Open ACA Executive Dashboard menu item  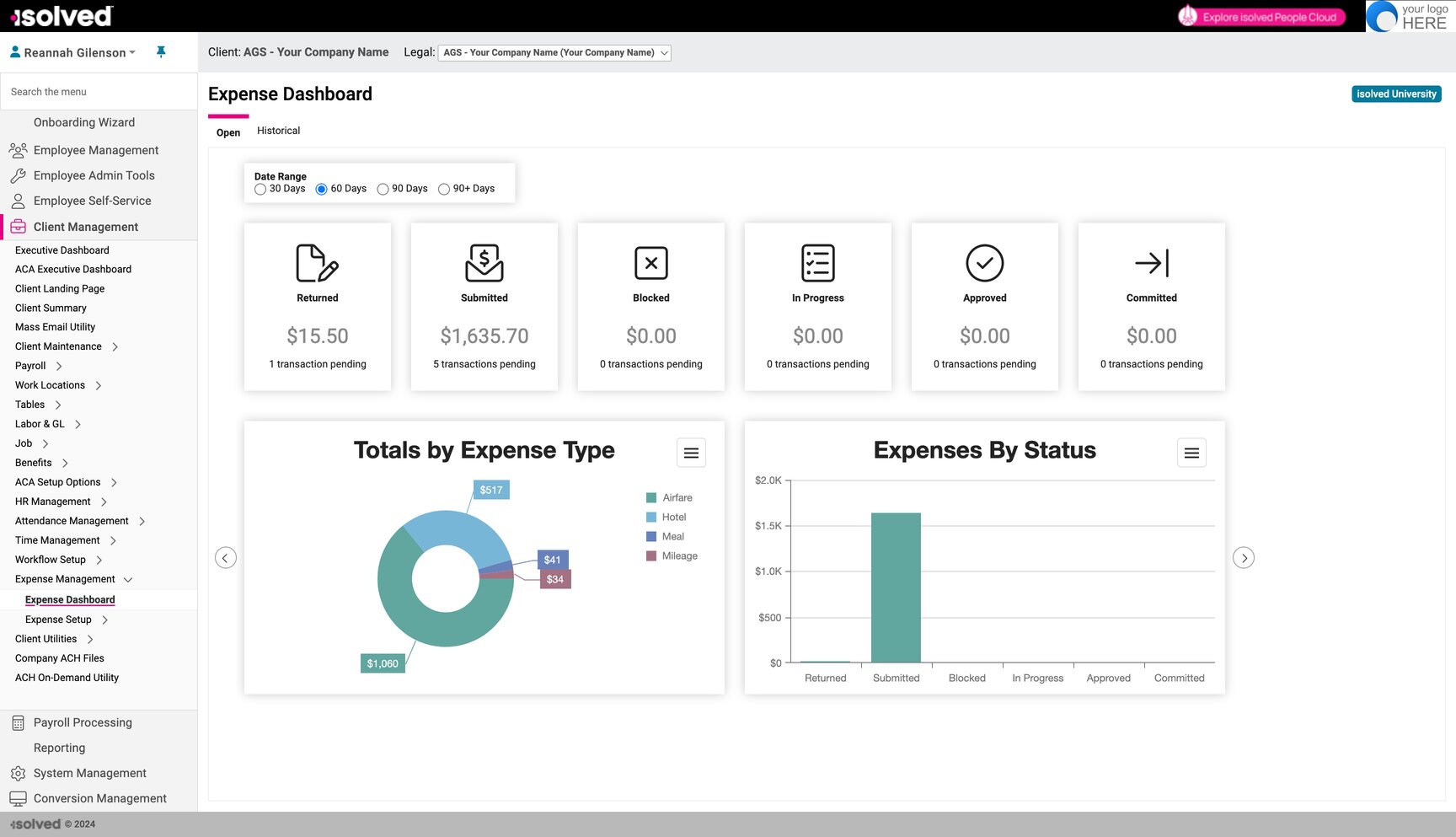pos(73,270)
